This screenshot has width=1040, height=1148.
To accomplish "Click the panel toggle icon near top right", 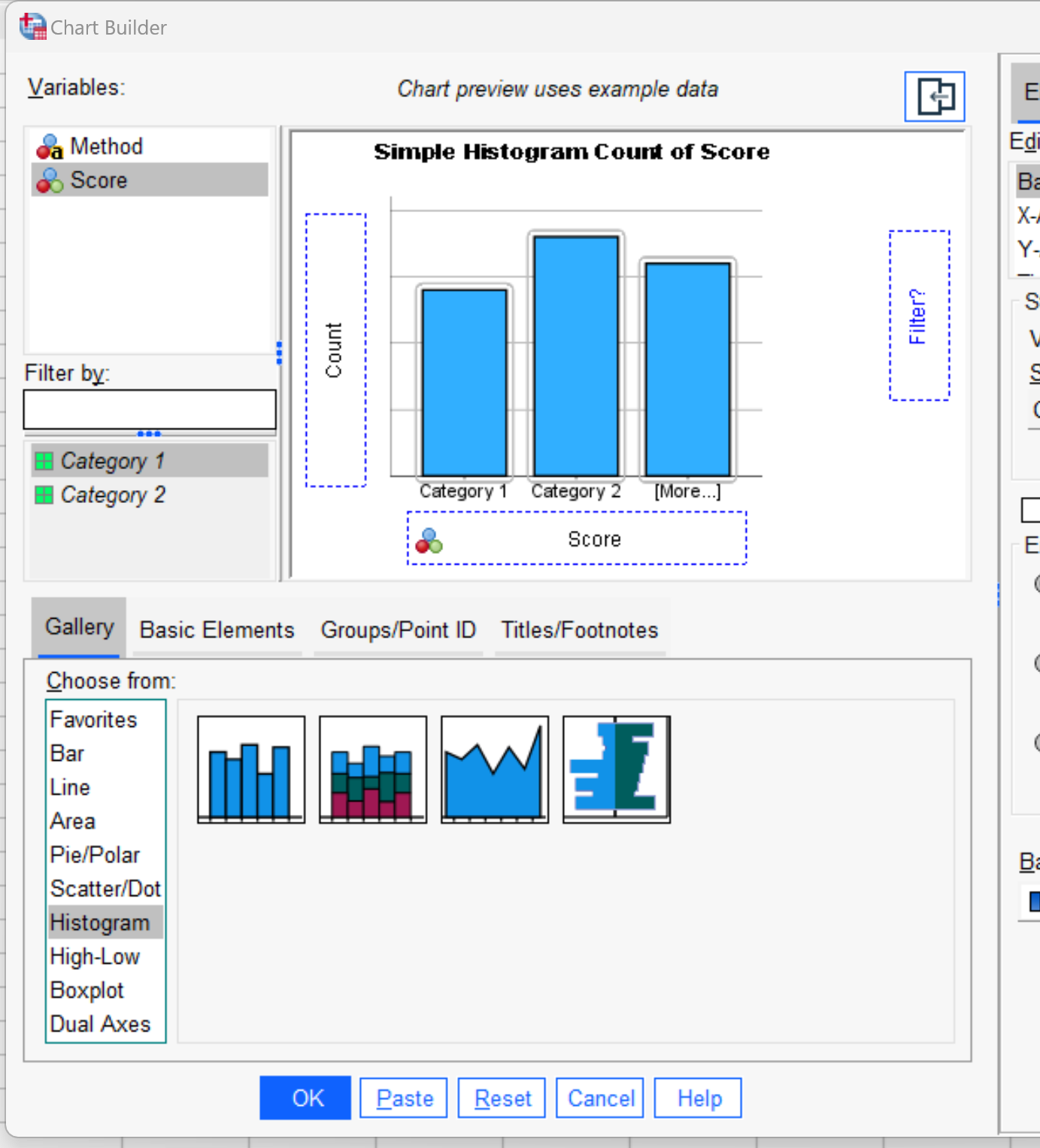I will point(934,96).
